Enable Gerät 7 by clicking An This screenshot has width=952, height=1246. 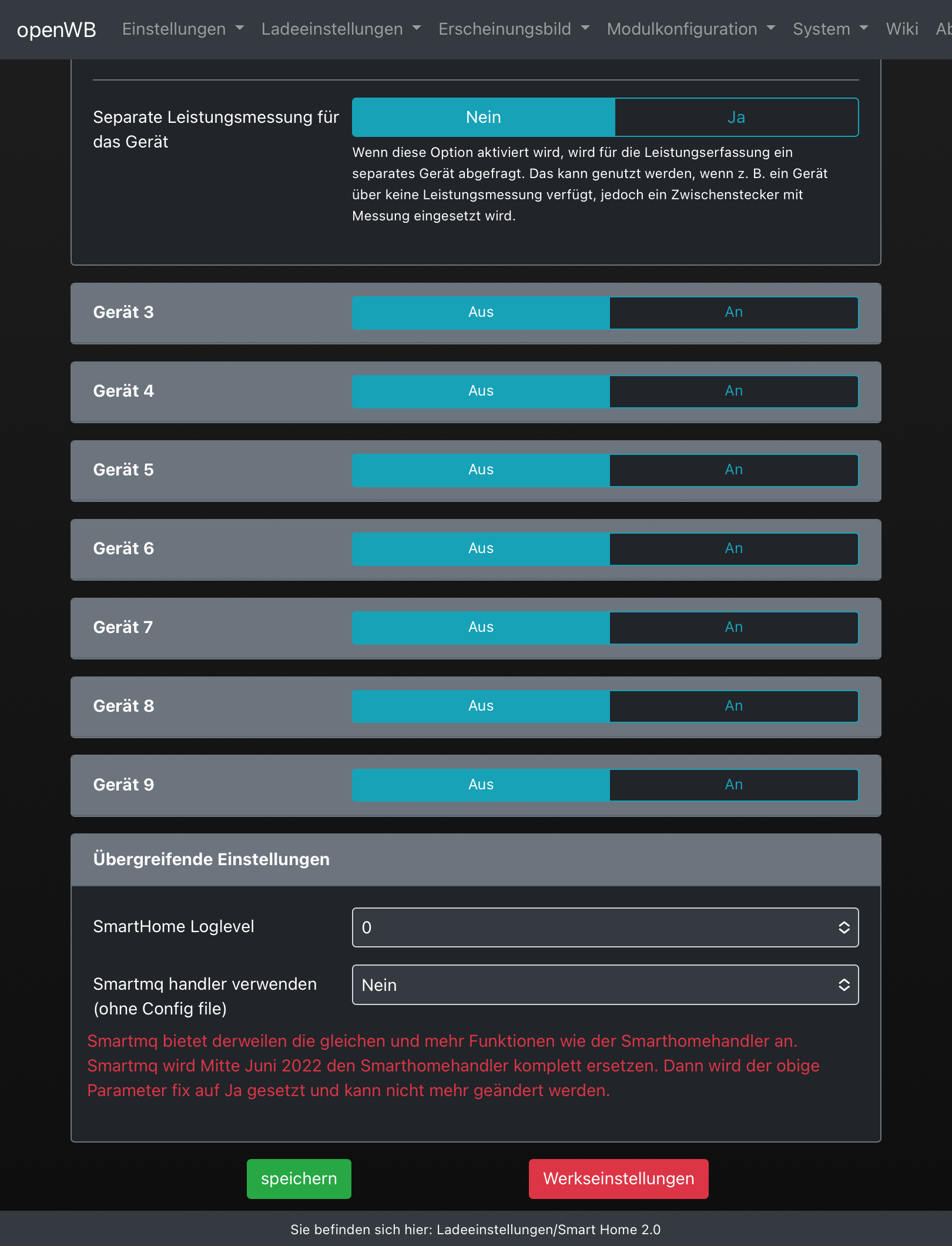733,627
